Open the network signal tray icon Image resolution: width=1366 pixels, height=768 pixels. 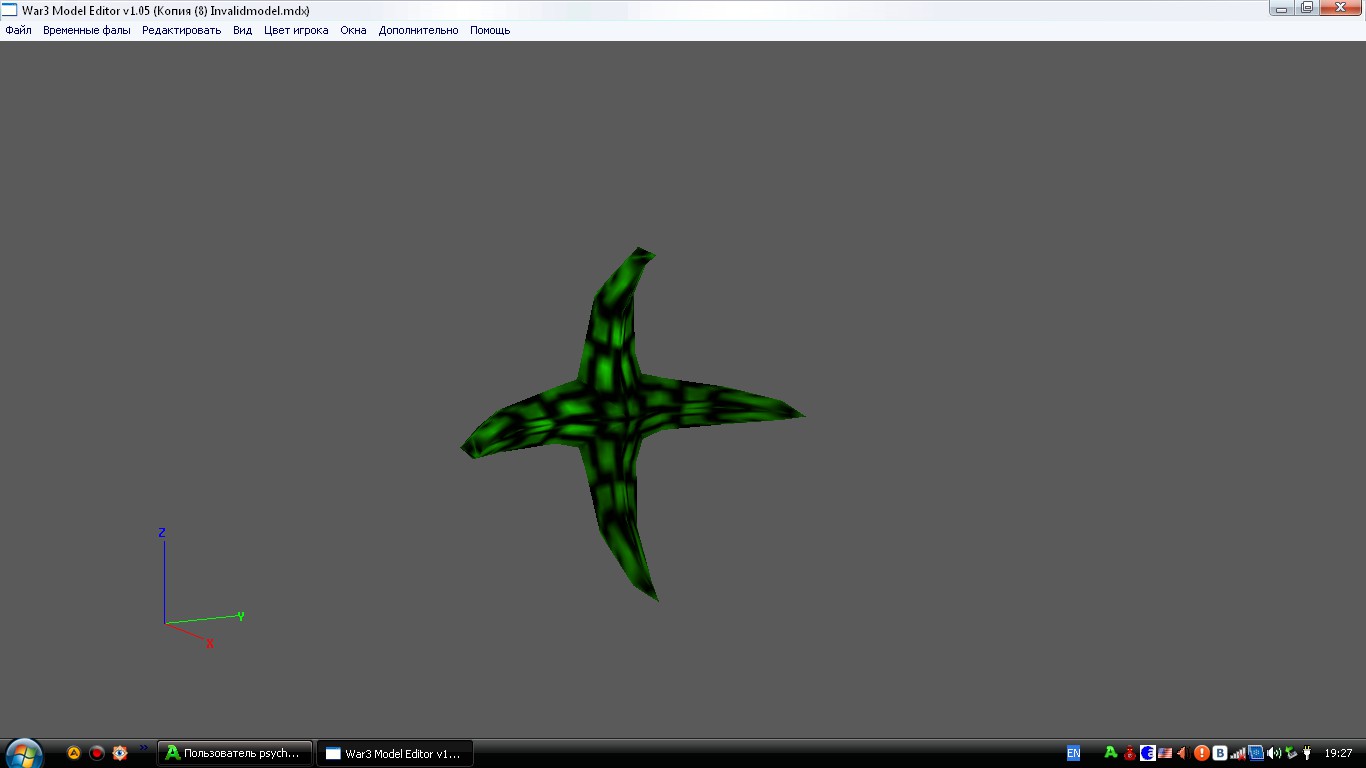pyautogui.click(x=1238, y=753)
